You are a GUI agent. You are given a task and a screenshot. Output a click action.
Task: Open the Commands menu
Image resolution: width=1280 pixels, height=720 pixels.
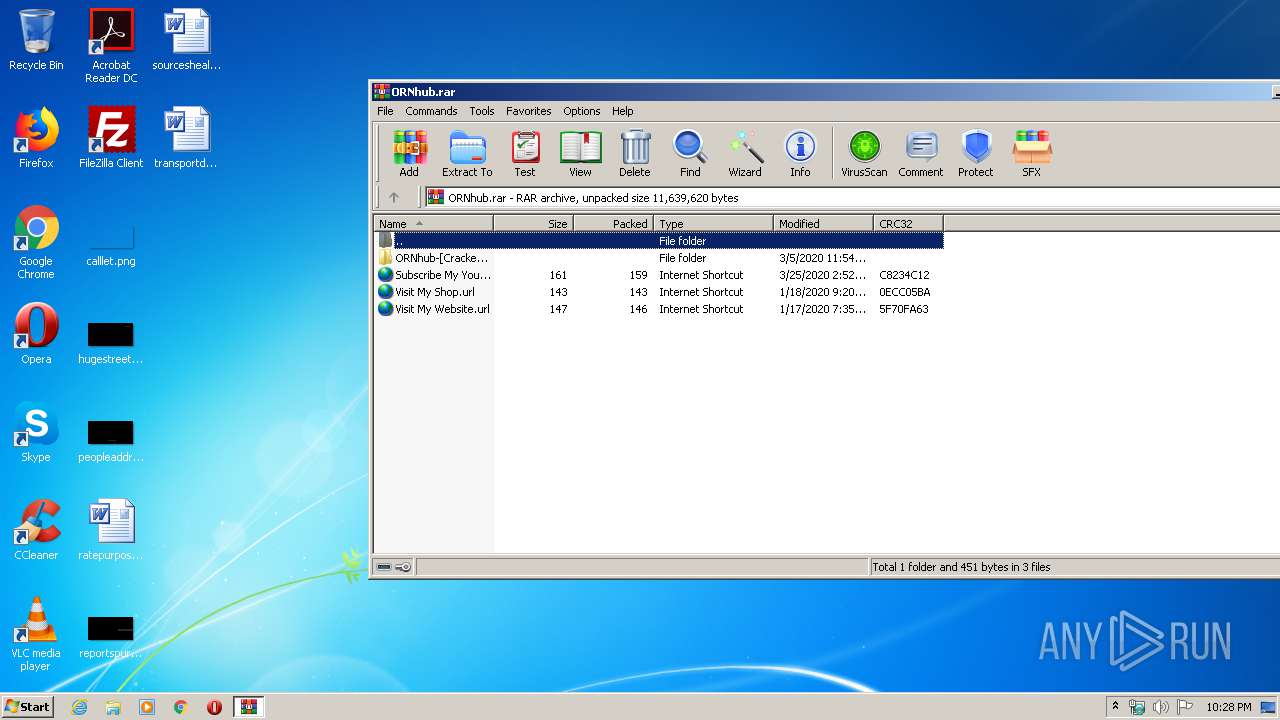431,111
